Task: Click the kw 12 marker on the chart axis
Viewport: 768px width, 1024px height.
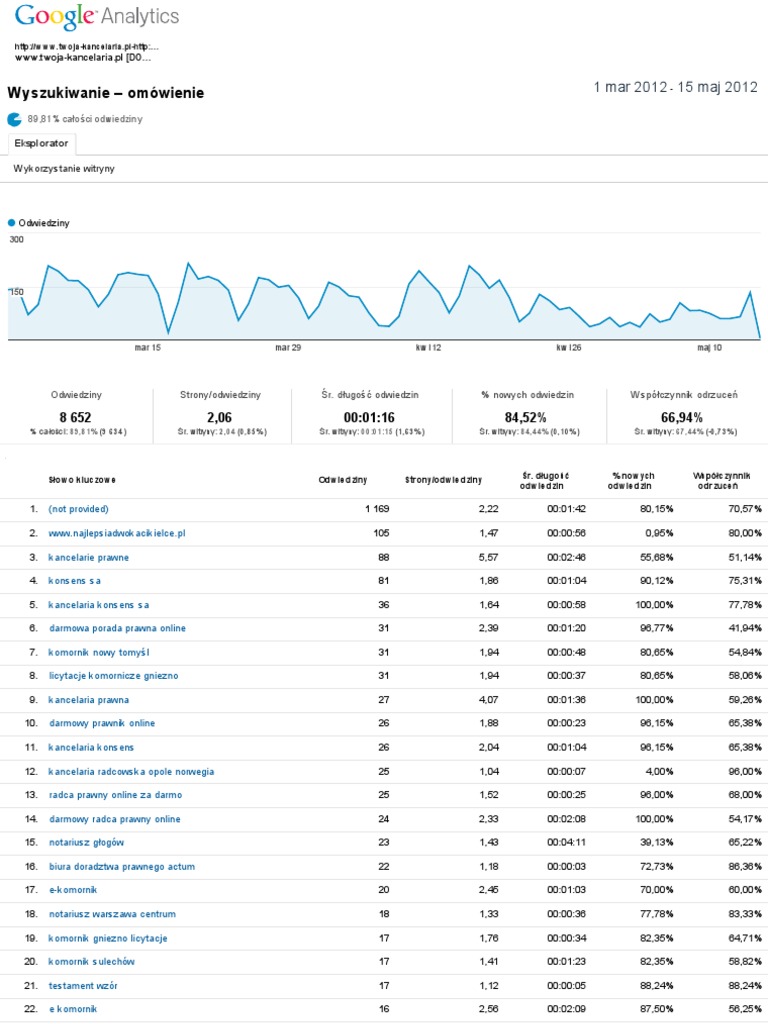Action: coord(428,348)
